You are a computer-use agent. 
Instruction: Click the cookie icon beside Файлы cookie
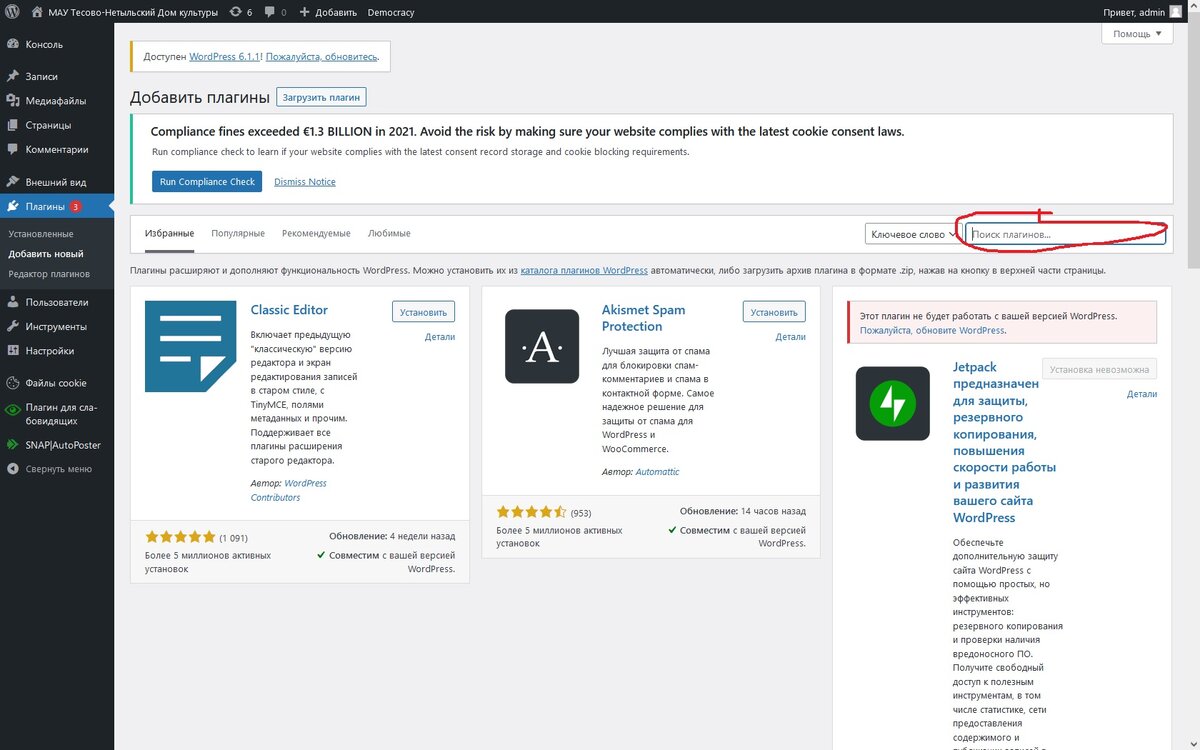pos(13,383)
